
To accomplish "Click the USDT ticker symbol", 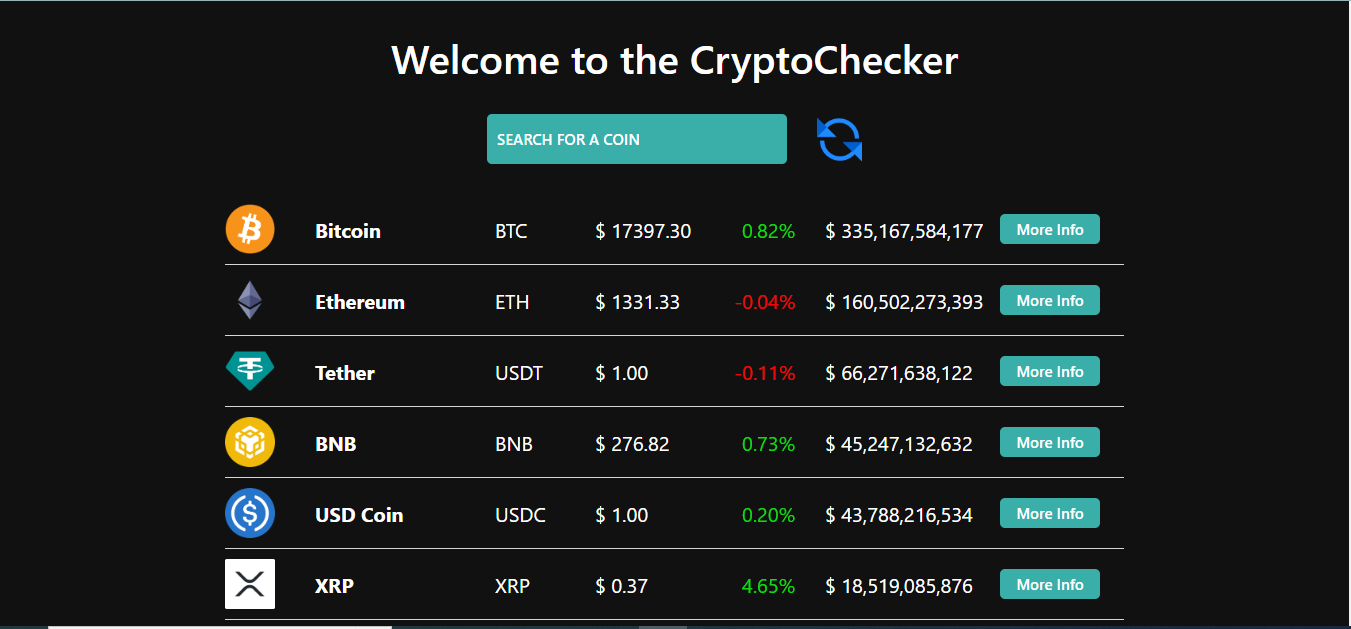I will [519, 373].
